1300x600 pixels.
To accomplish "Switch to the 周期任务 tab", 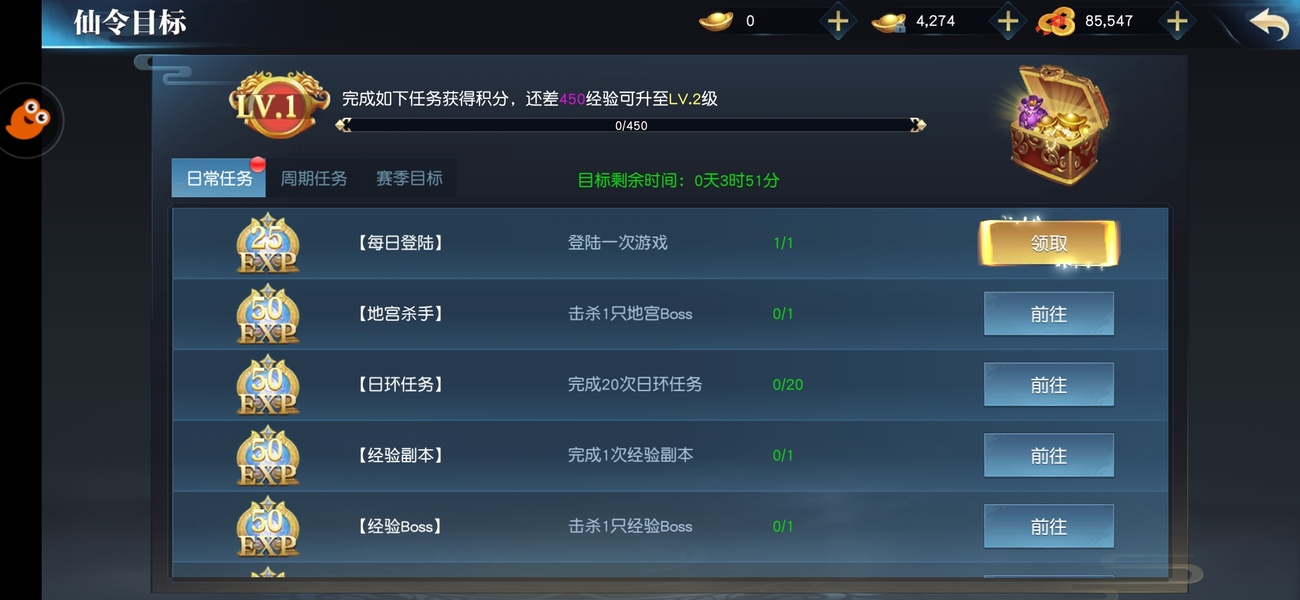I will coord(314,178).
